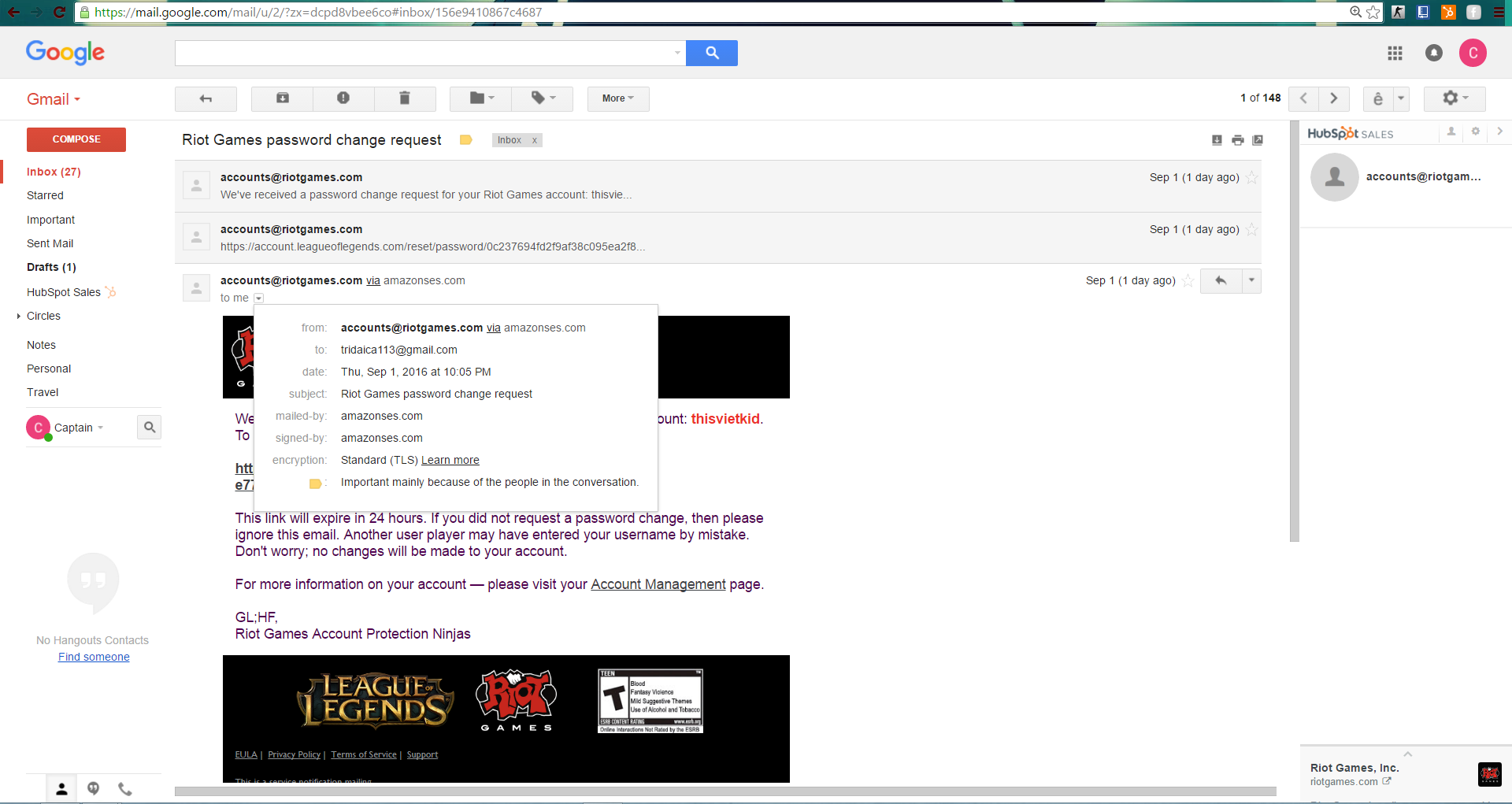The width and height of the screenshot is (1512, 804).
Task: Switch to Hangouts phone calls tab
Action: point(124,789)
